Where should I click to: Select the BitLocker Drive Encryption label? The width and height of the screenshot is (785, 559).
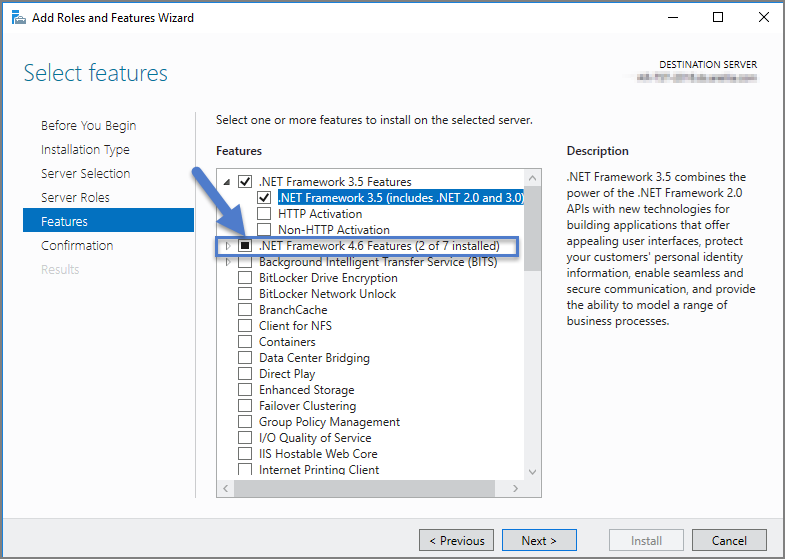pos(328,277)
